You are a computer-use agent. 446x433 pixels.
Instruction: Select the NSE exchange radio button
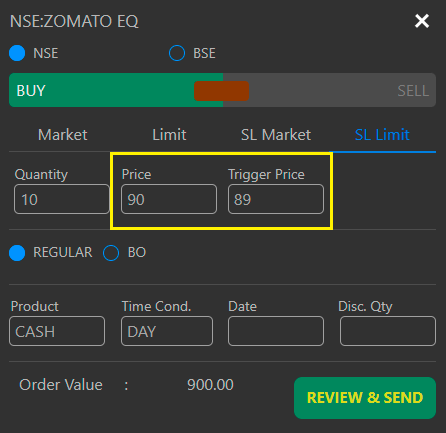click(17, 53)
